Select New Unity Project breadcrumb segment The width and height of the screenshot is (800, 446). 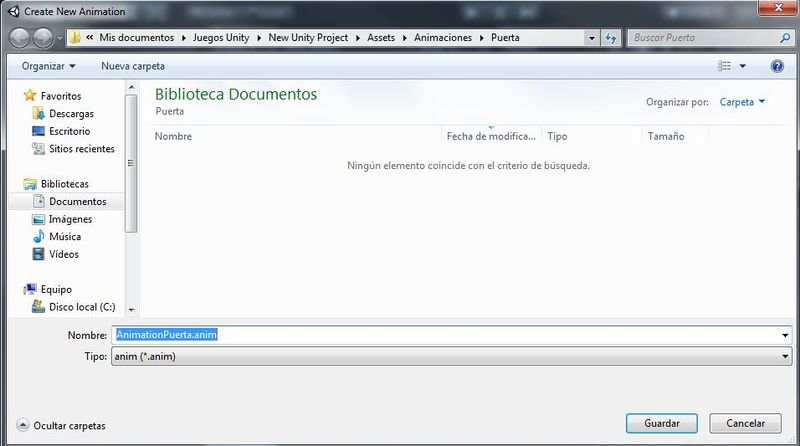point(308,38)
